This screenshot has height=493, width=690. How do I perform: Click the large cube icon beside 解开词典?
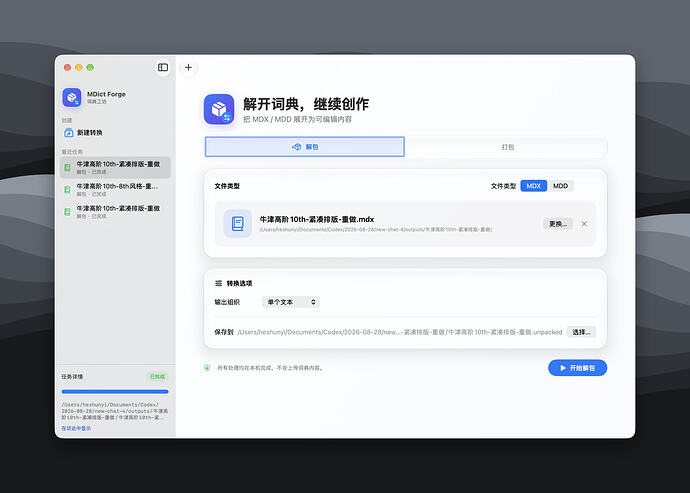219,109
